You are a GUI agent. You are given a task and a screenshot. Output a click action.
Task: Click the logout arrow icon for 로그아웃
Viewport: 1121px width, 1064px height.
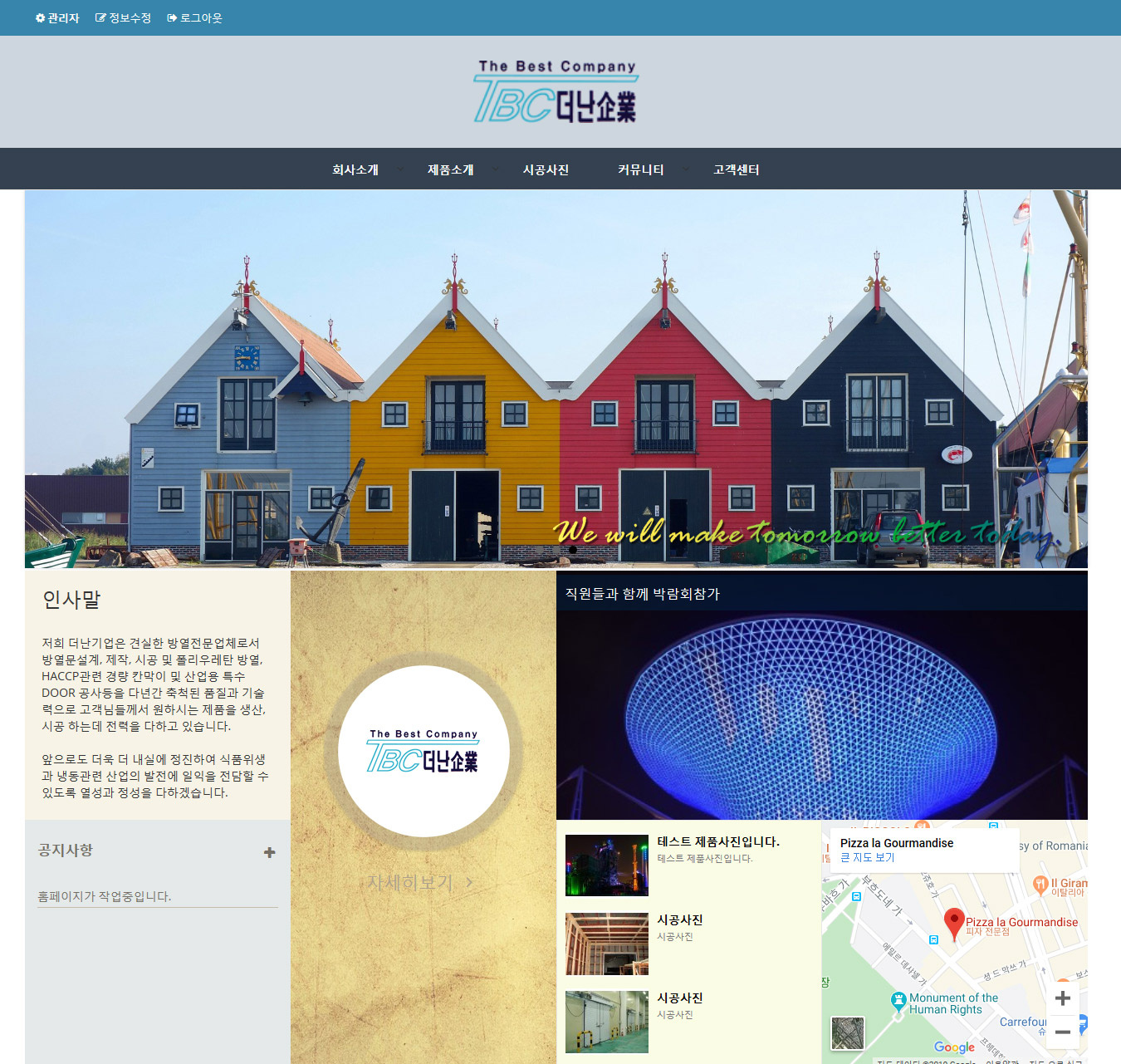point(172,18)
